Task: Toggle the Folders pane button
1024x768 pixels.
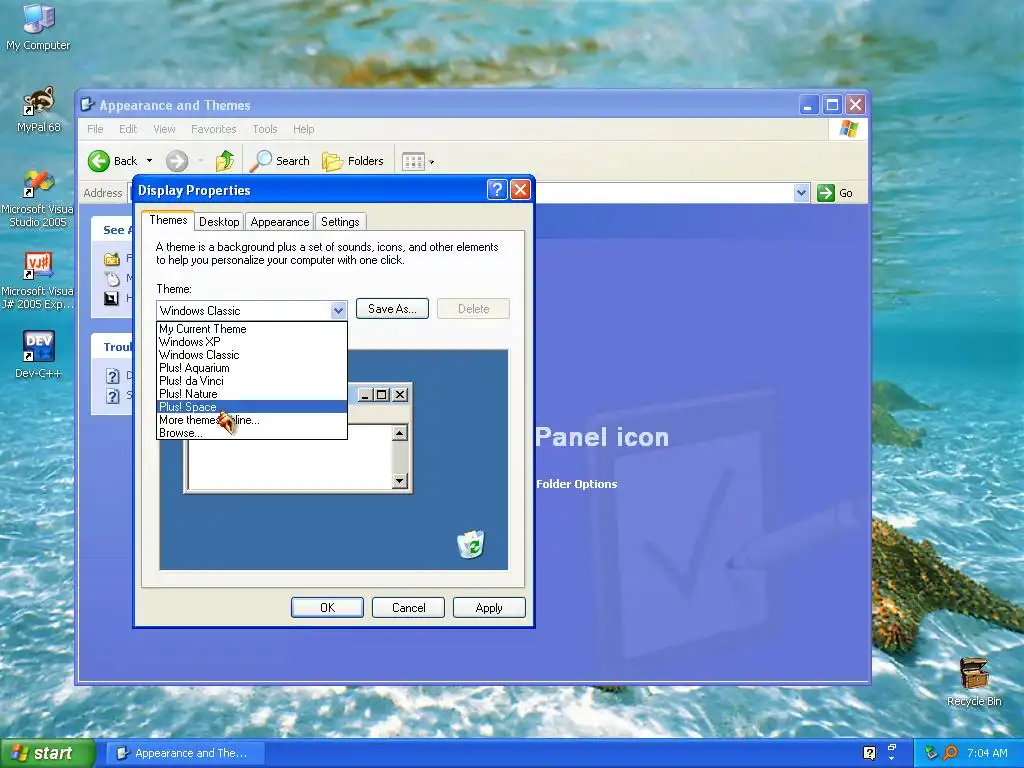Action: (x=353, y=161)
